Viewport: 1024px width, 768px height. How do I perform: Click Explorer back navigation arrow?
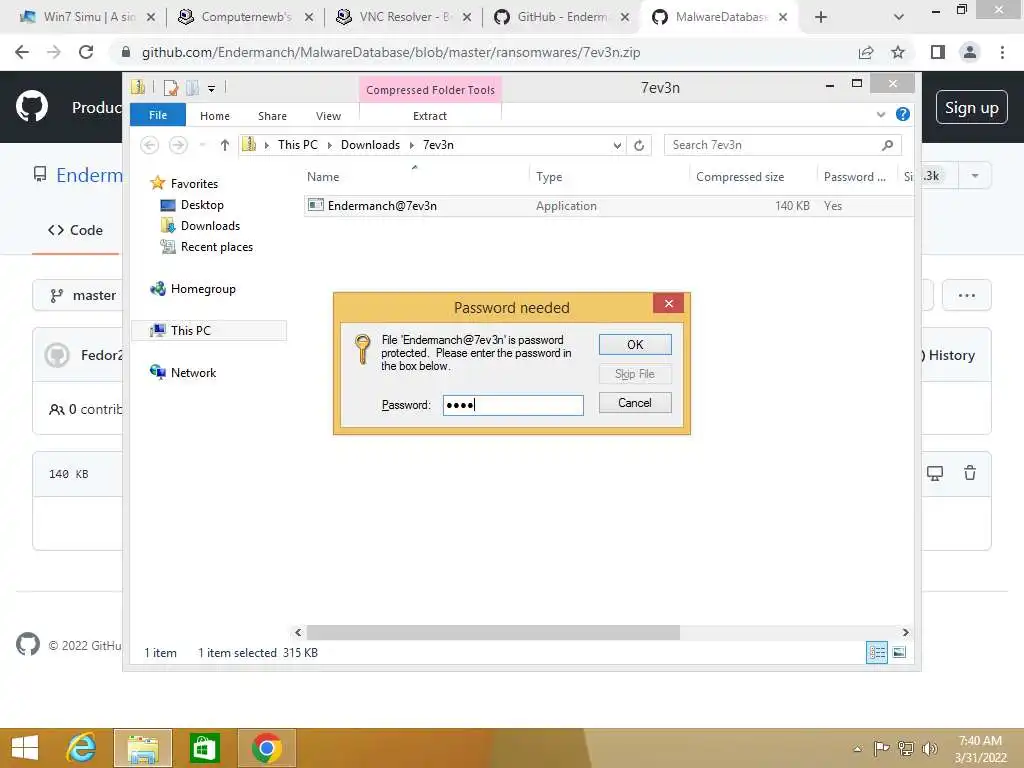(x=150, y=144)
